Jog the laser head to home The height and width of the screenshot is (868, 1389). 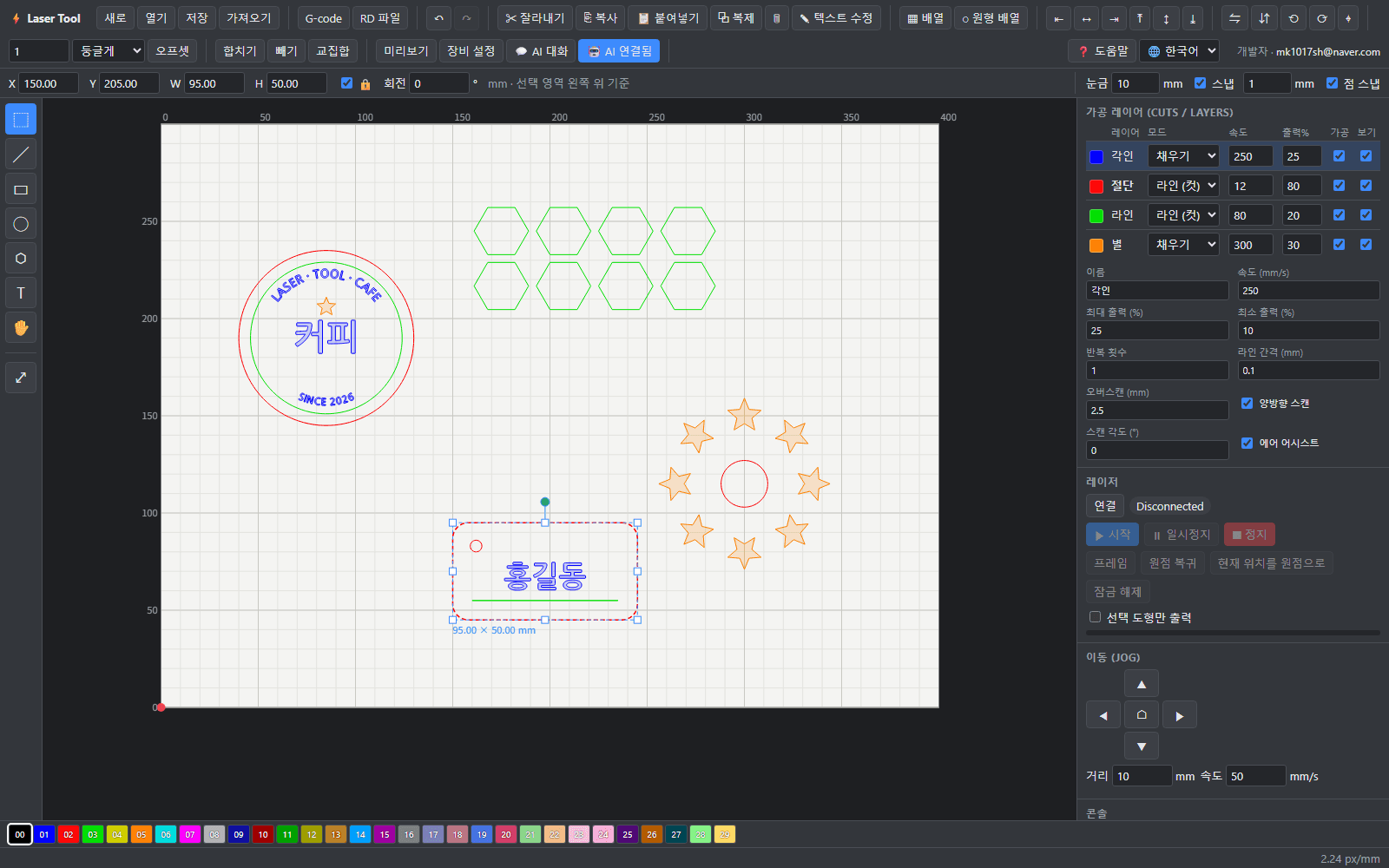tap(1142, 715)
